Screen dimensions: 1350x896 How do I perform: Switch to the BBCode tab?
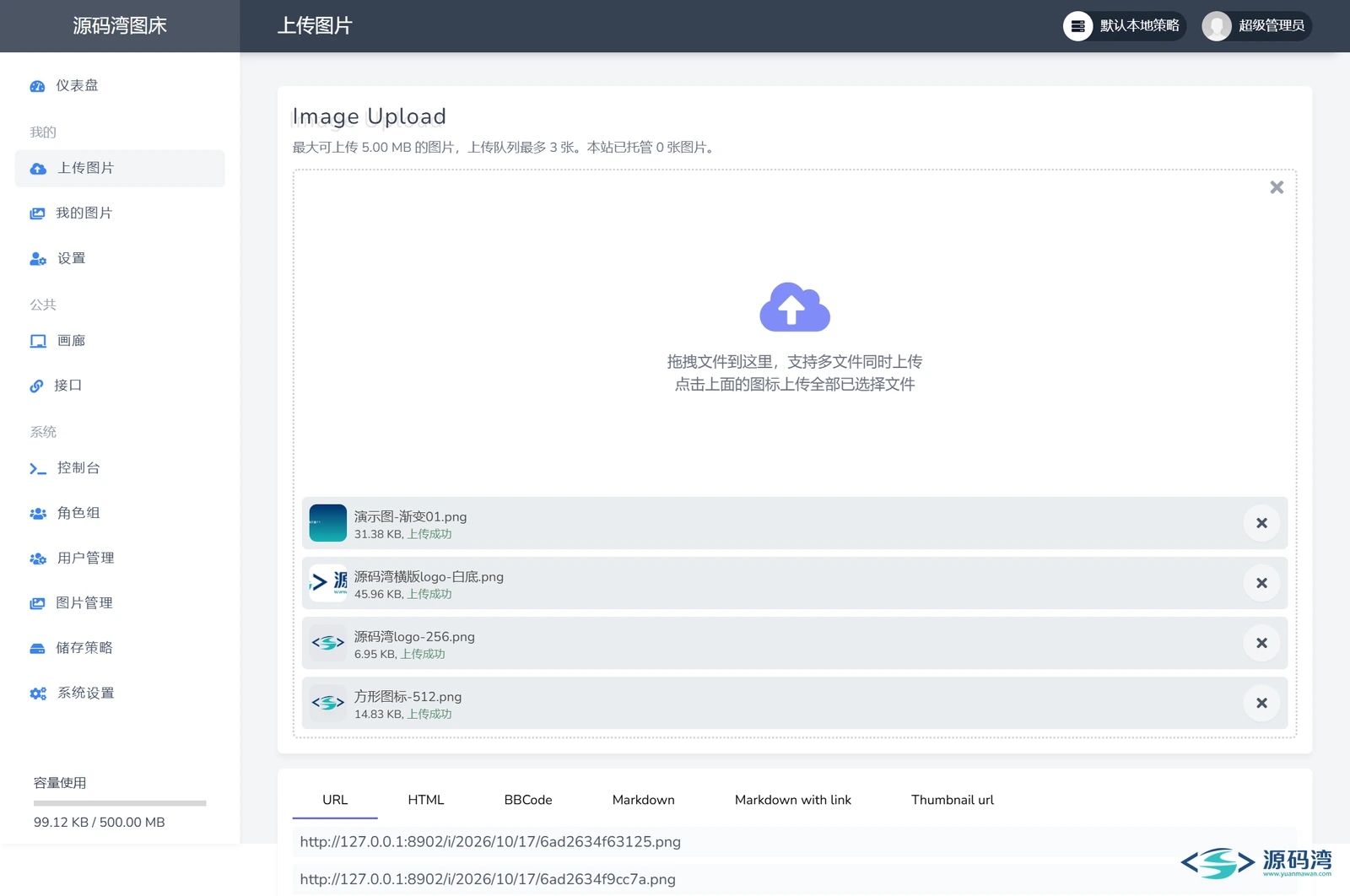click(x=528, y=800)
